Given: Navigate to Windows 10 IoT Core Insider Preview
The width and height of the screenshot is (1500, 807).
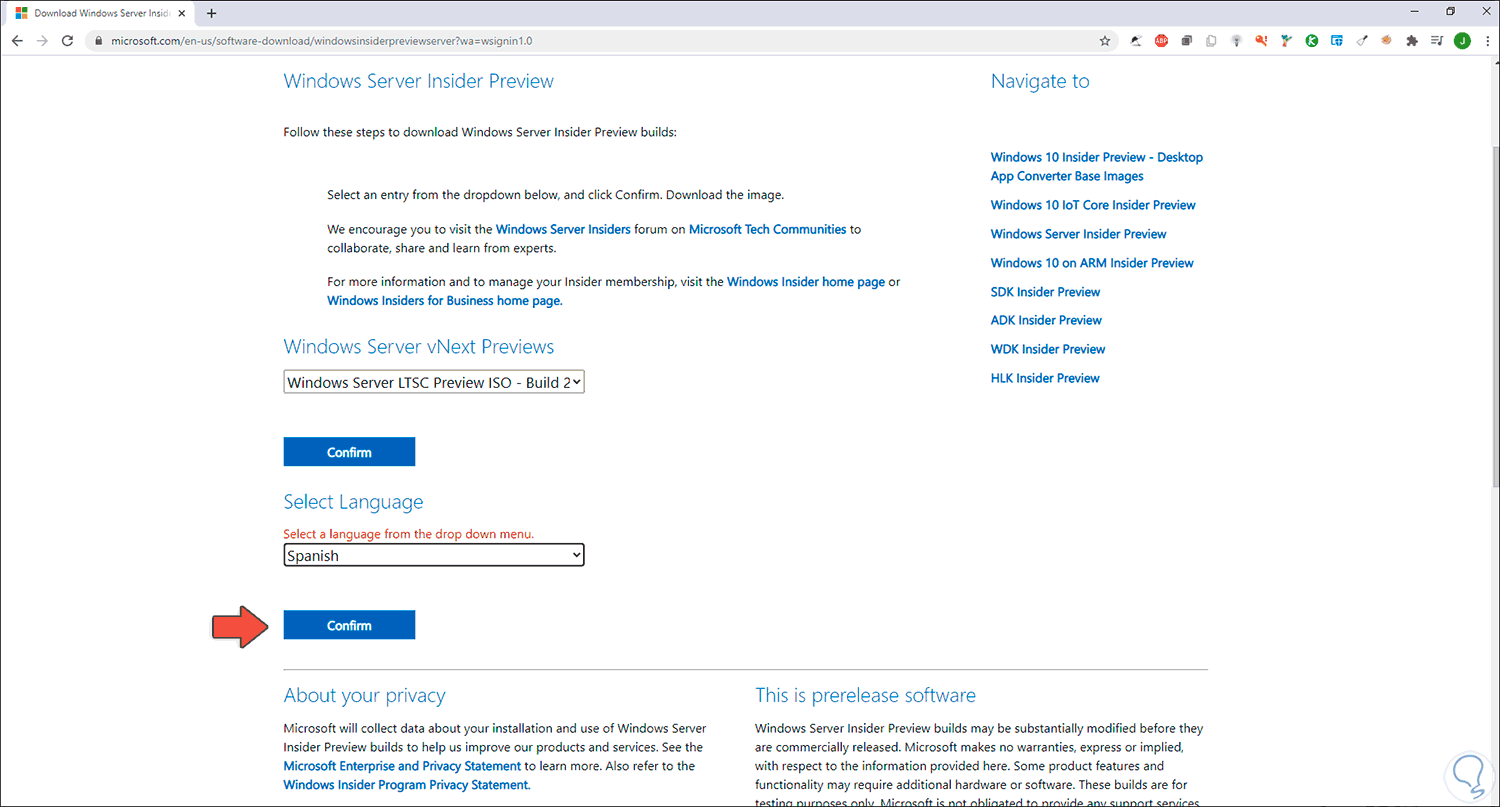Looking at the screenshot, I should pyautogui.click(x=1093, y=205).
